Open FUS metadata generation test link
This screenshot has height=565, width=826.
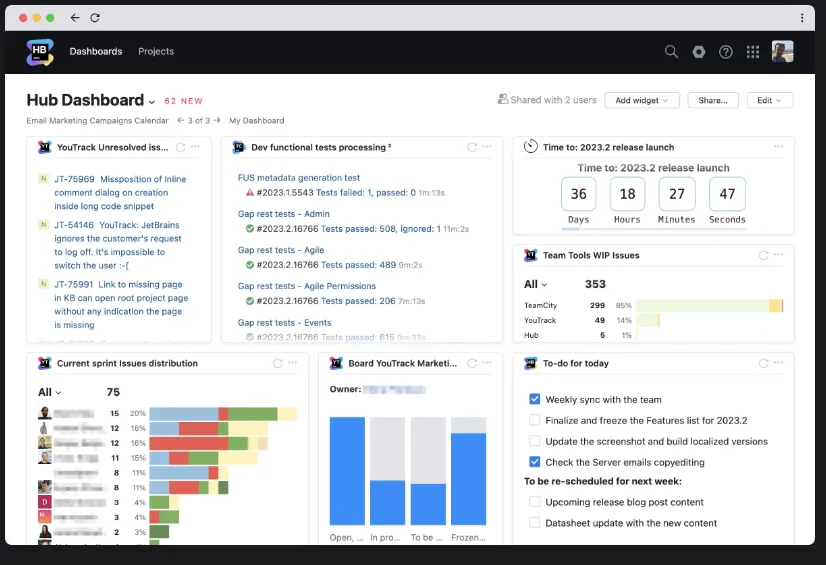(x=299, y=178)
